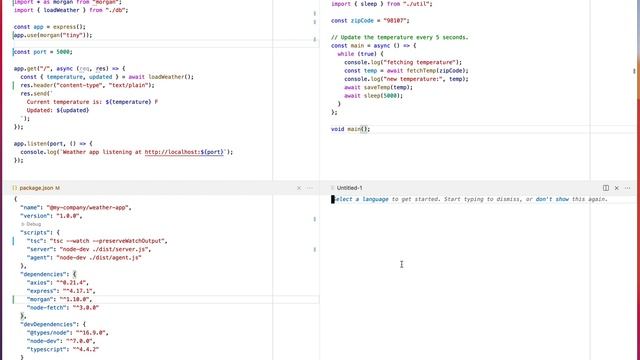Switch to the Untitled-1 editor tab

[x=349, y=188]
